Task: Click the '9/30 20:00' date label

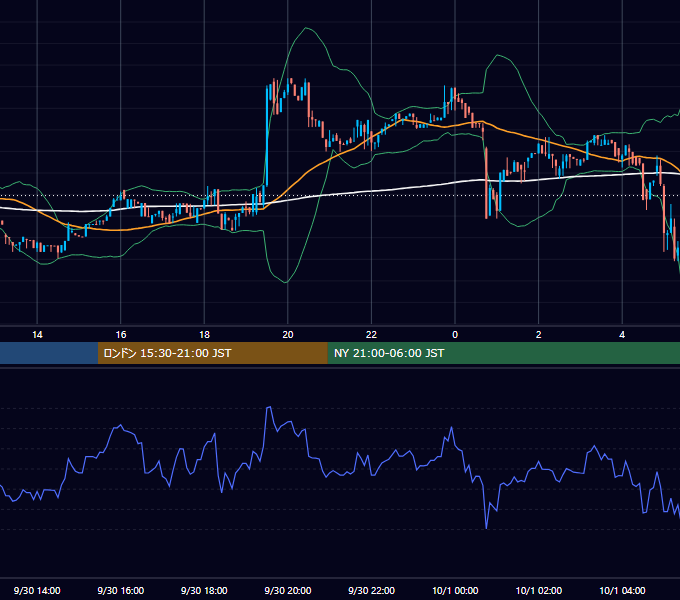Action: [x=288, y=590]
